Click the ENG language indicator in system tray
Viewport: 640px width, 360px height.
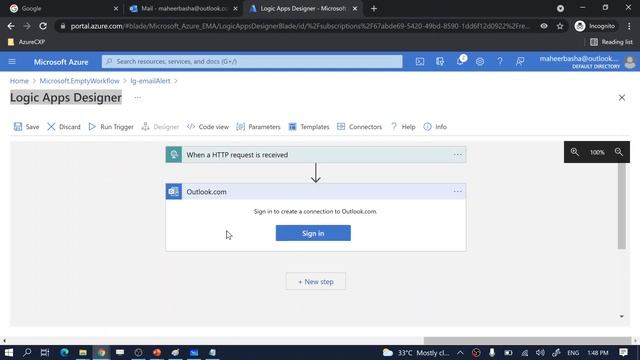tap(573, 353)
